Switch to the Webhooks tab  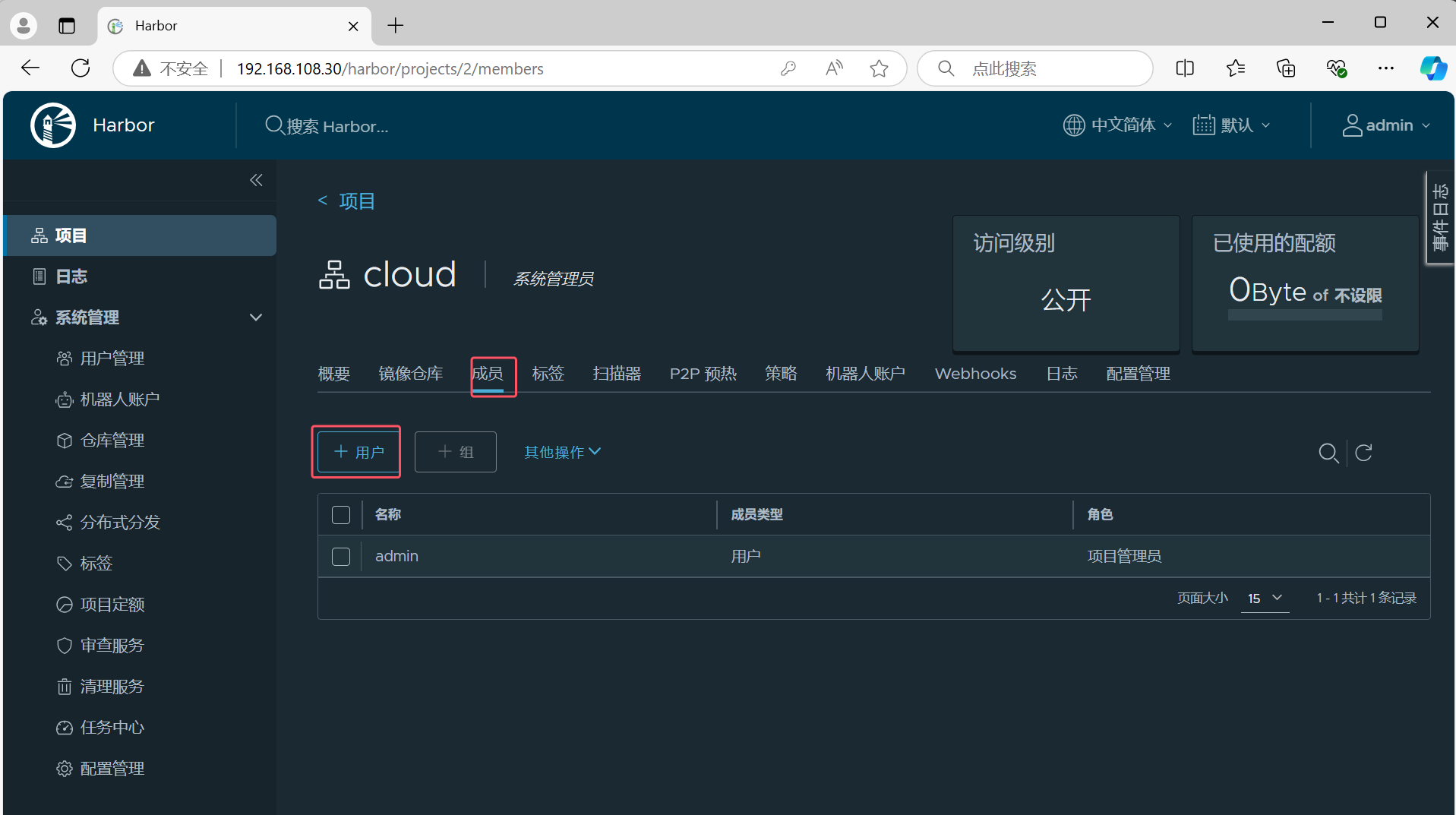976,374
